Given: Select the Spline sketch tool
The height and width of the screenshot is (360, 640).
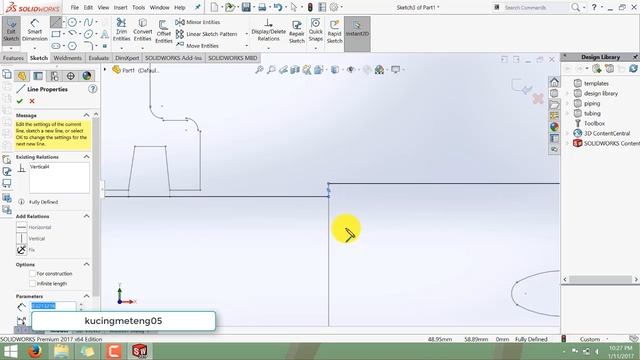Looking at the screenshot, I should pos(88,22).
